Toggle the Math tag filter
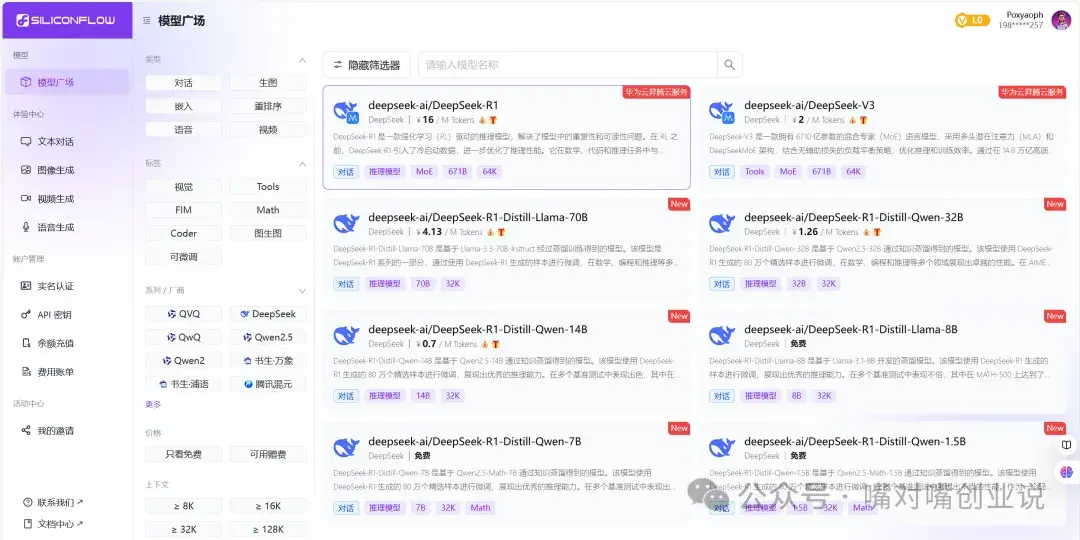The width and height of the screenshot is (1080, 540). (268, 210)
